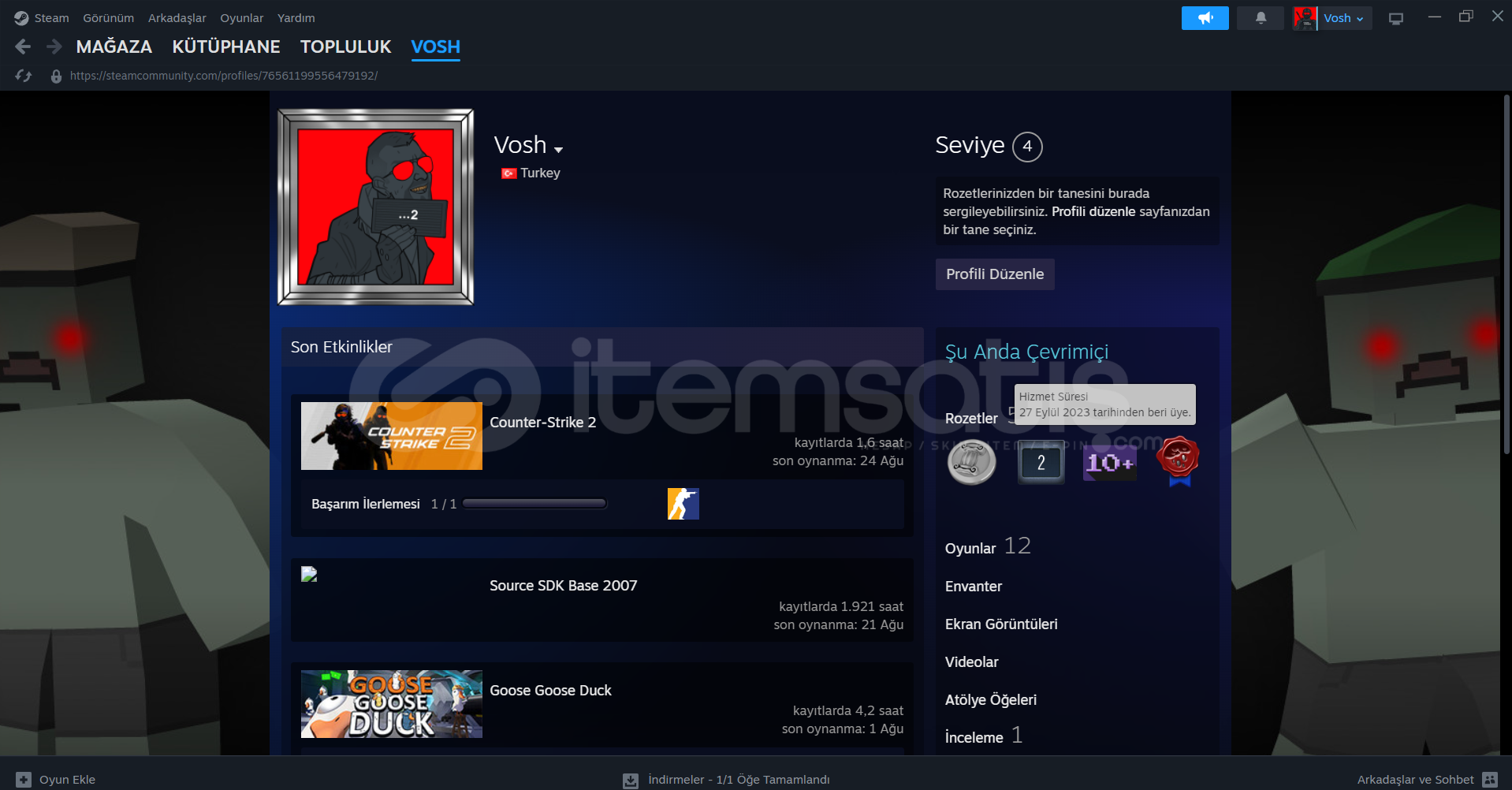Screen dimensions: 1512x790
Task: Open the Ekran Görüntüleri link
Action: tap(1001, 624)
